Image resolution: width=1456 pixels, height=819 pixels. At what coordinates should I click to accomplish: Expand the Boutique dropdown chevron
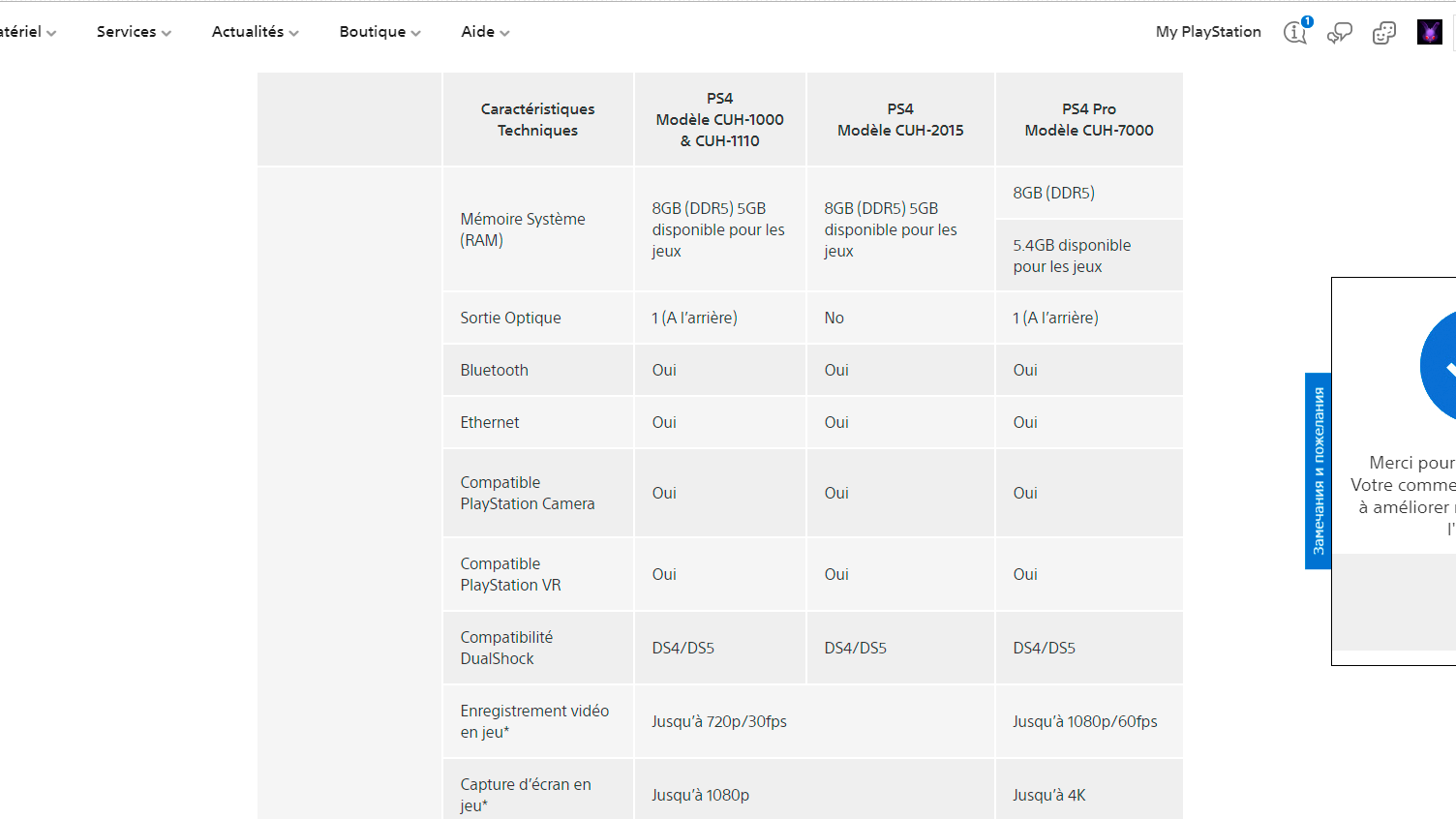[x=416, y=33]
